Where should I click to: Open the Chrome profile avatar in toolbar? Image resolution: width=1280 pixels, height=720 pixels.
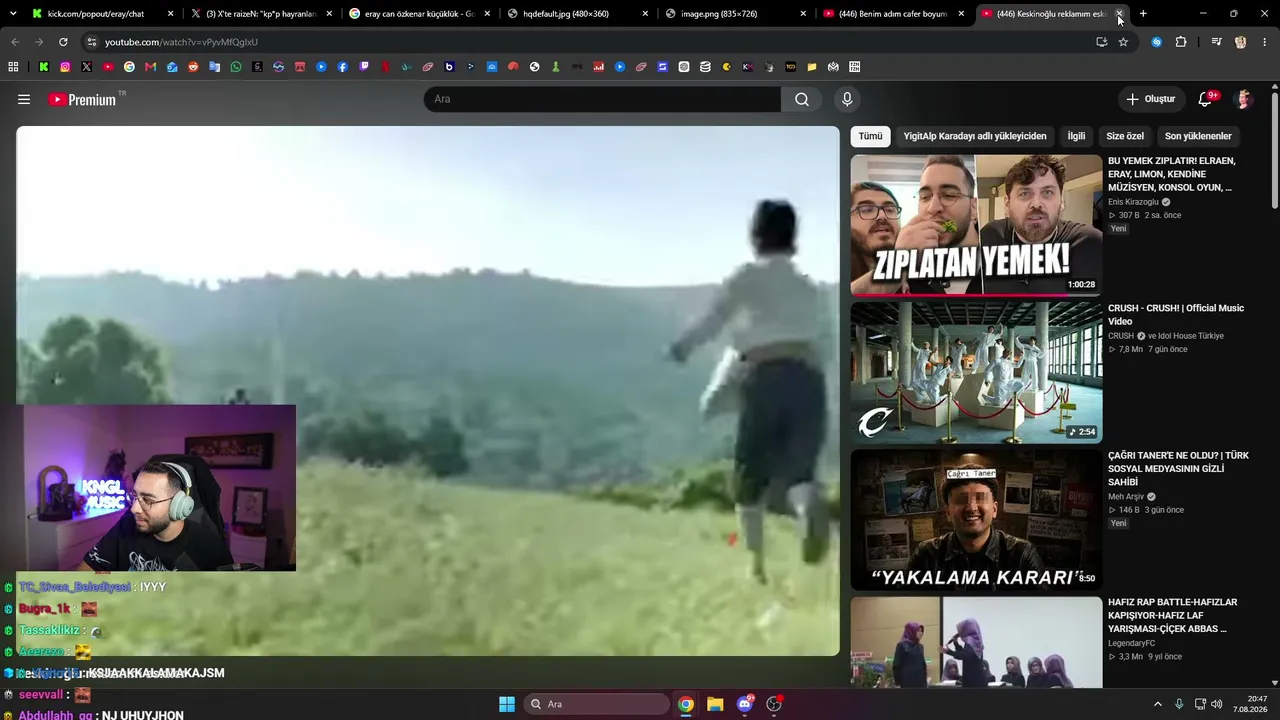coord(1241,42)
